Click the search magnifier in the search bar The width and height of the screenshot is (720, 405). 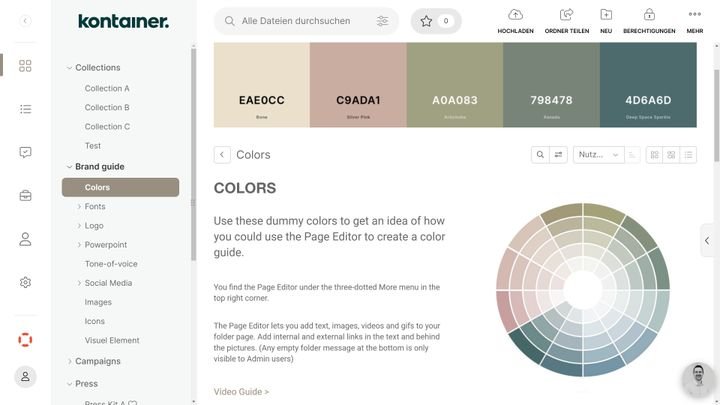click(x=230, y=21)
